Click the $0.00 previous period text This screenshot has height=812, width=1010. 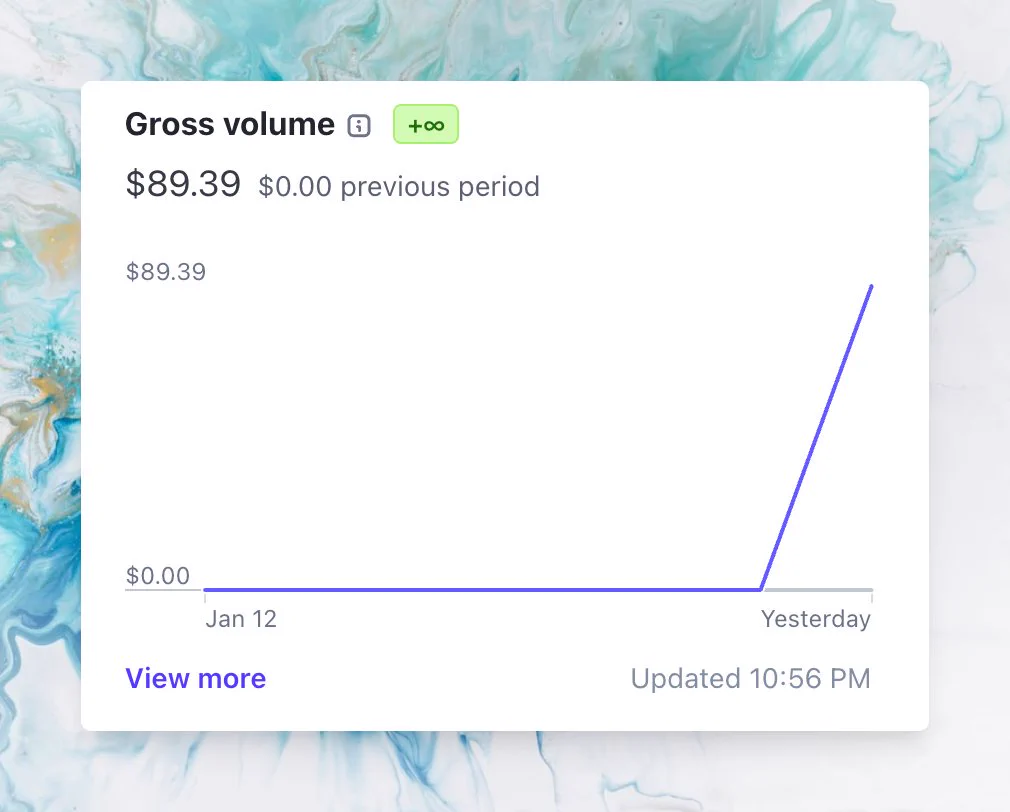(399, 187)
